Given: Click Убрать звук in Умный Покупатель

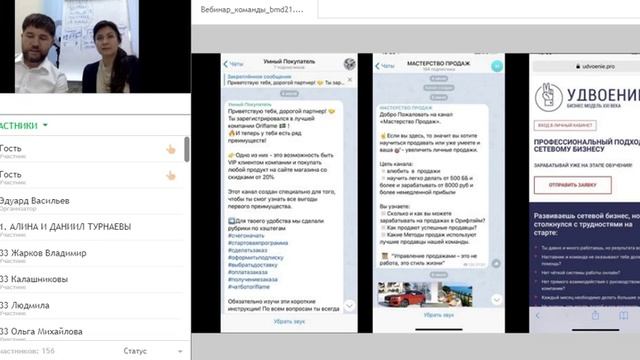Looking at the screenshot, I should (x=289, y=322).
